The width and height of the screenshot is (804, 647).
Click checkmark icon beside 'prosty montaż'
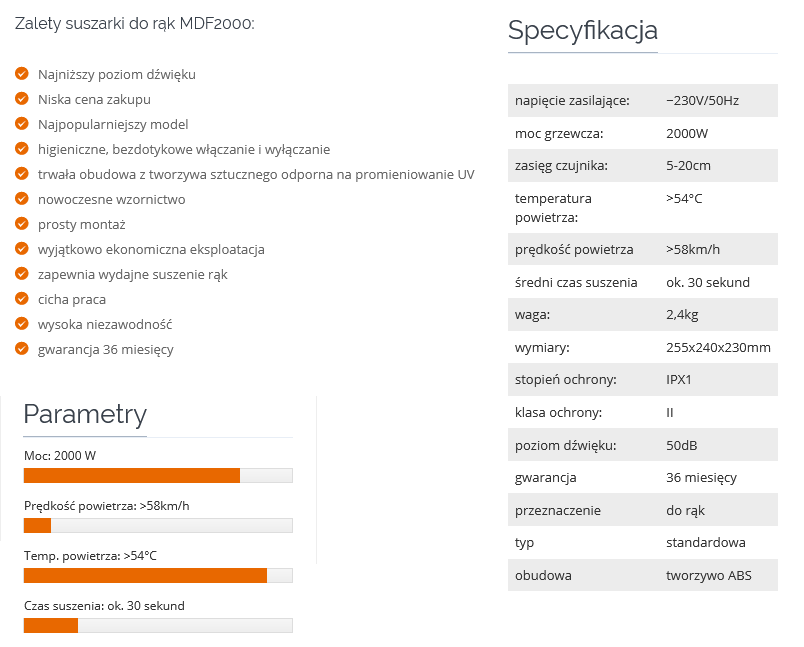click(22, 224)
